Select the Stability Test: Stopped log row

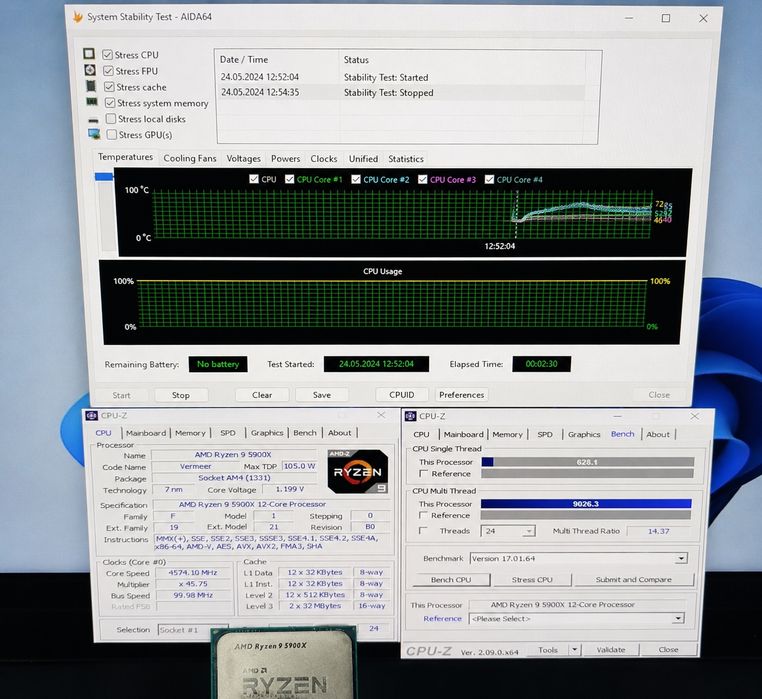pos(401,92)
